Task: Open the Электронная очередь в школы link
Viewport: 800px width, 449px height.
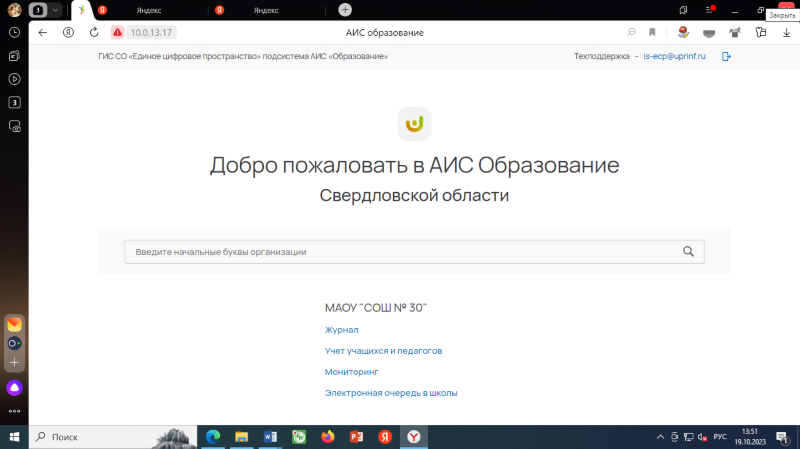Action: [391, 393]
